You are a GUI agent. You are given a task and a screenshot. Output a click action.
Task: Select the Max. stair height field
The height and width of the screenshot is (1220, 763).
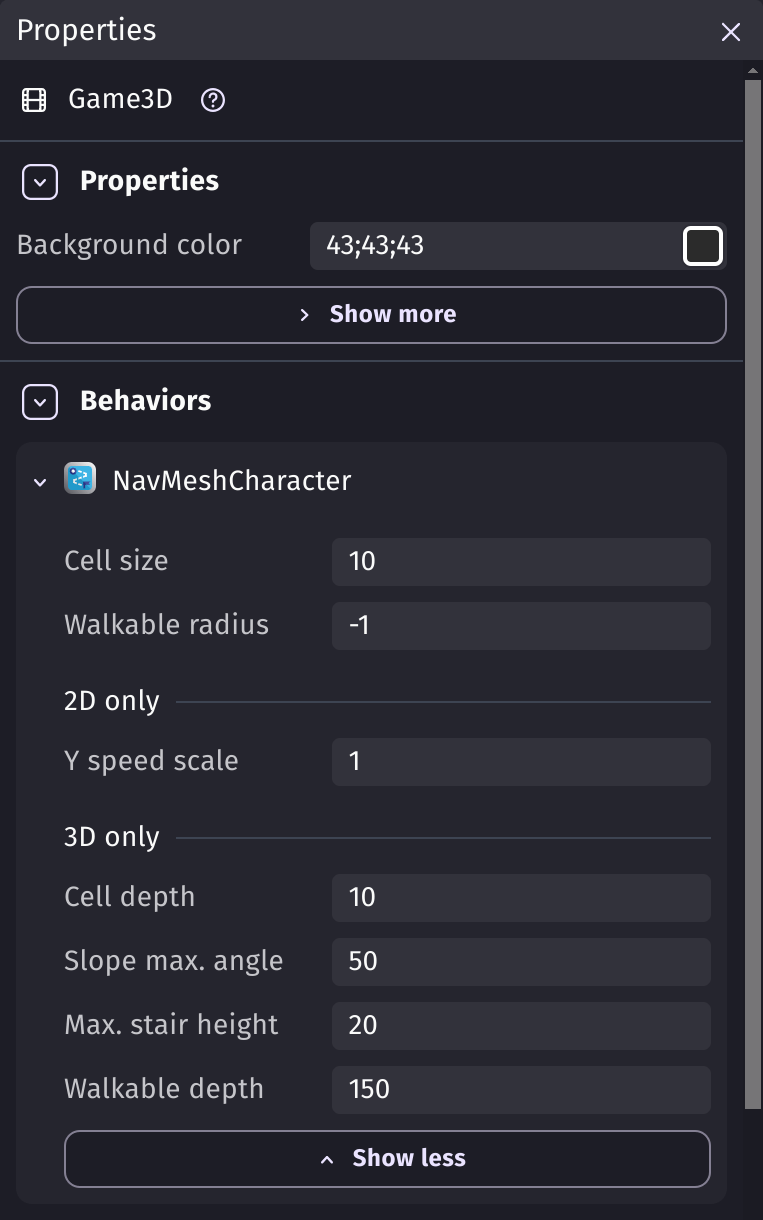(521, 1025)
